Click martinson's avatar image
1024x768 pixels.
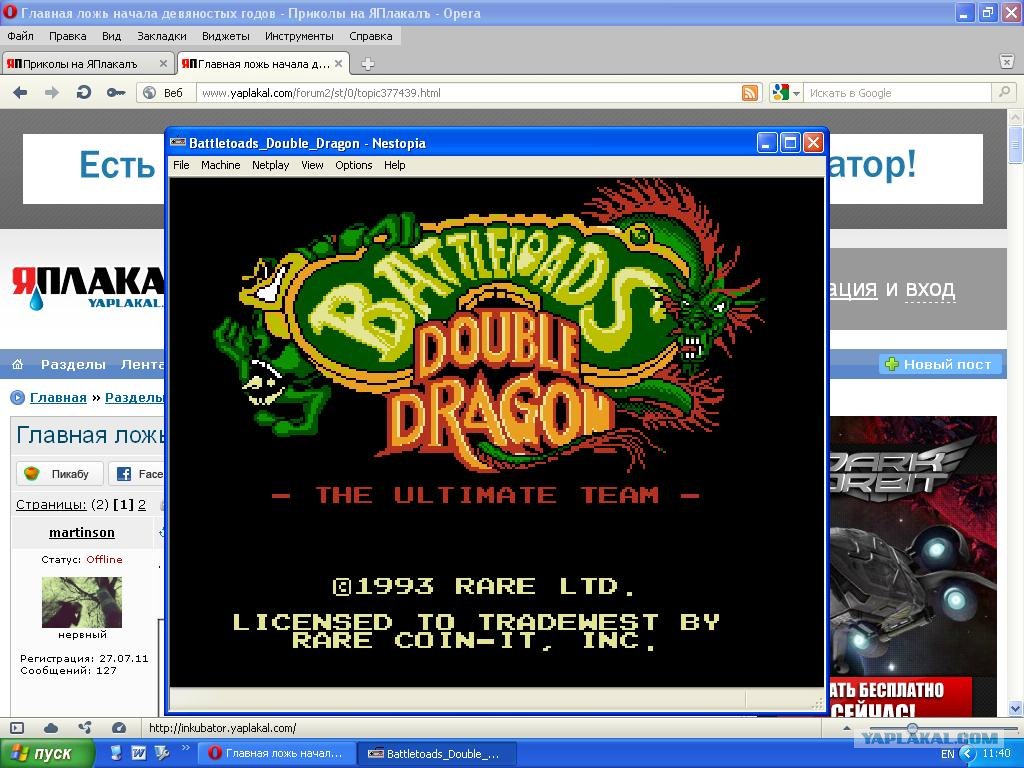pos(82,602)
